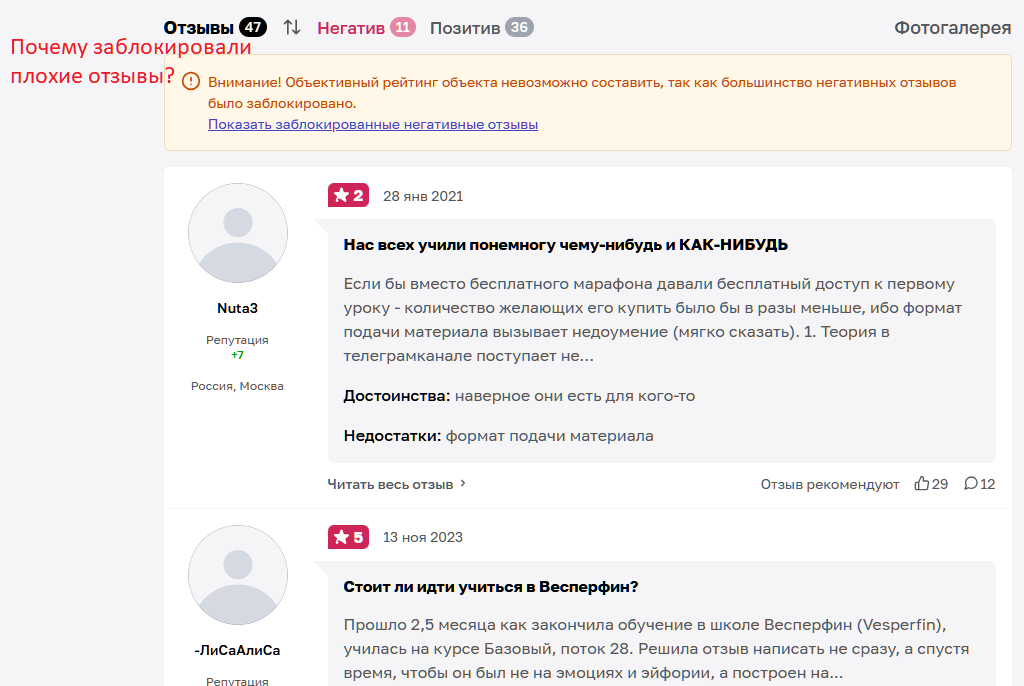Click Nuta3's profile avatar
Image resolution: width=1024 pixels, height=686 pixels.
tap(237, 232)
